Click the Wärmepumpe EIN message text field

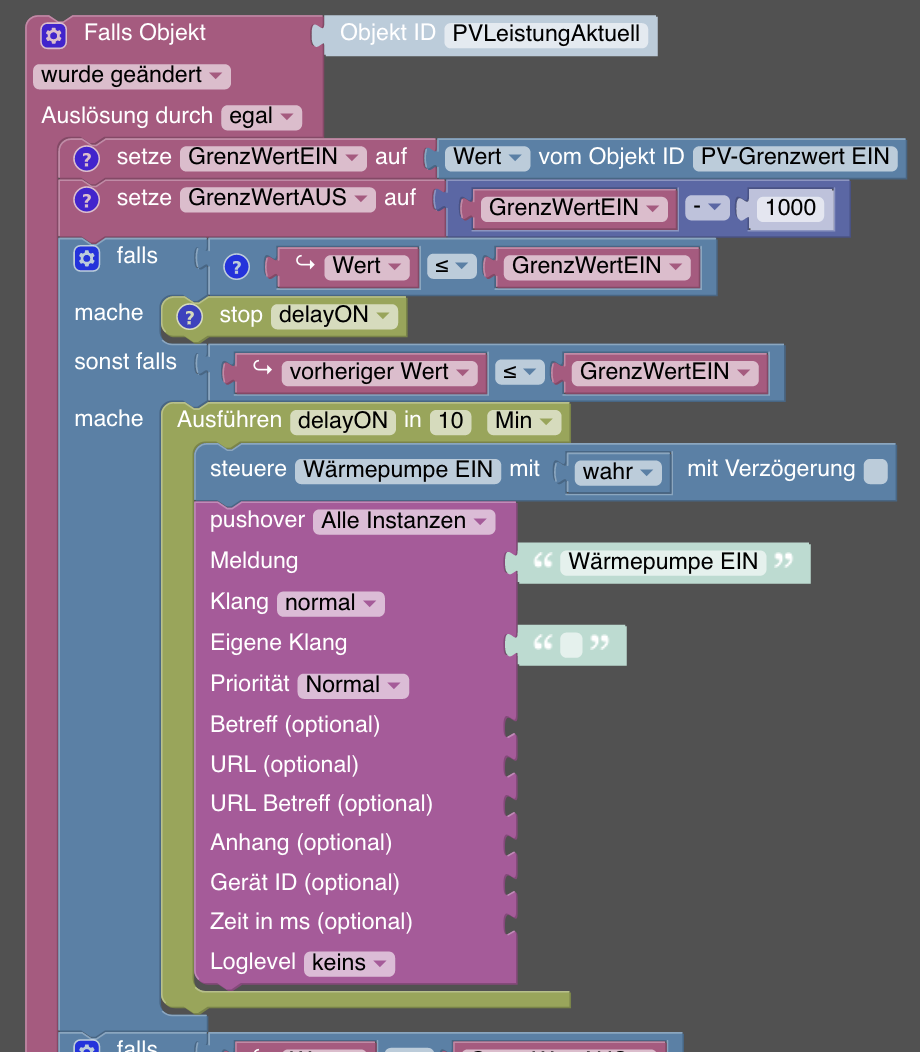coord(663,562)
